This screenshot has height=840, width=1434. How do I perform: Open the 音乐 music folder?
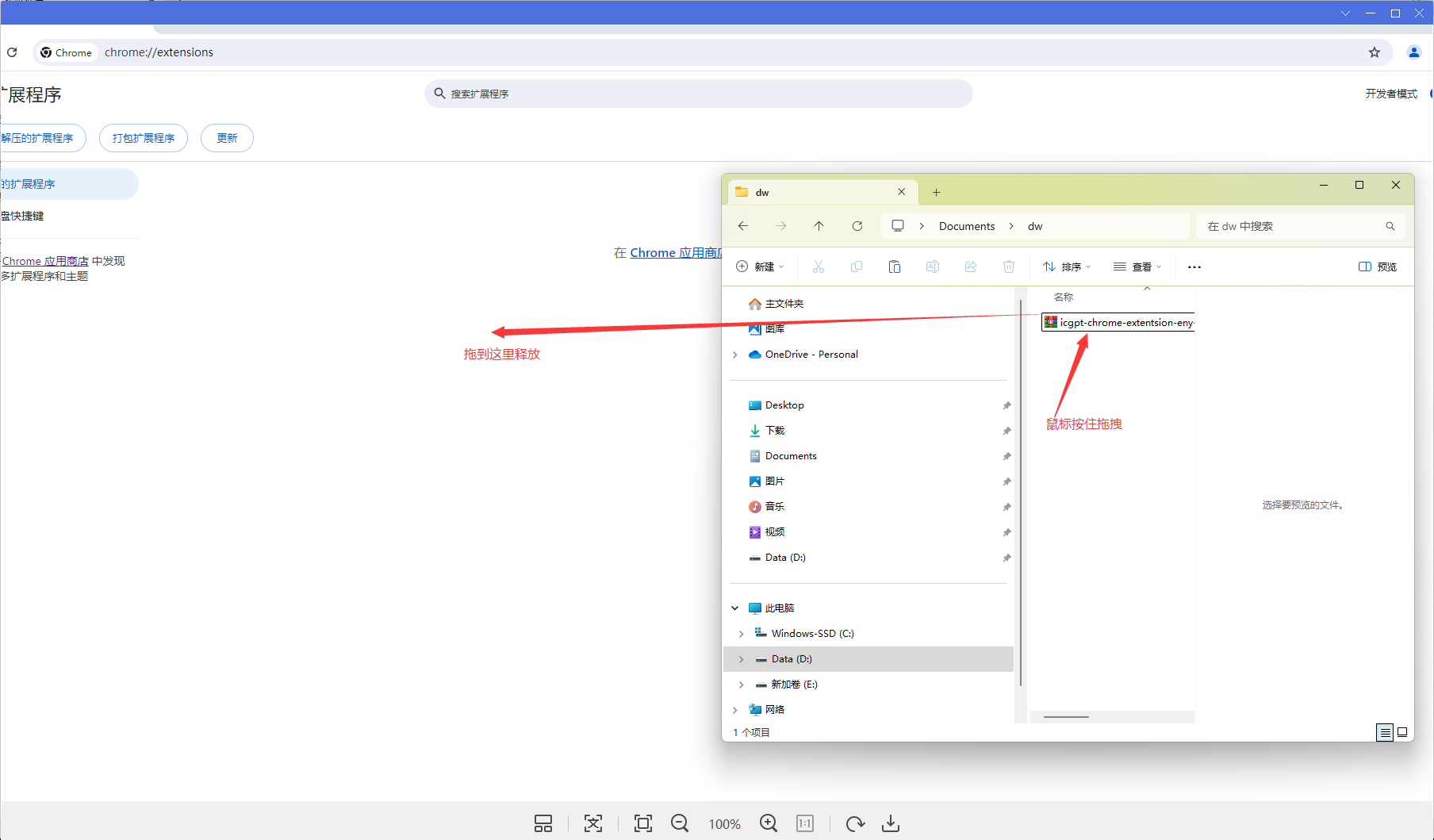[767, 507]
